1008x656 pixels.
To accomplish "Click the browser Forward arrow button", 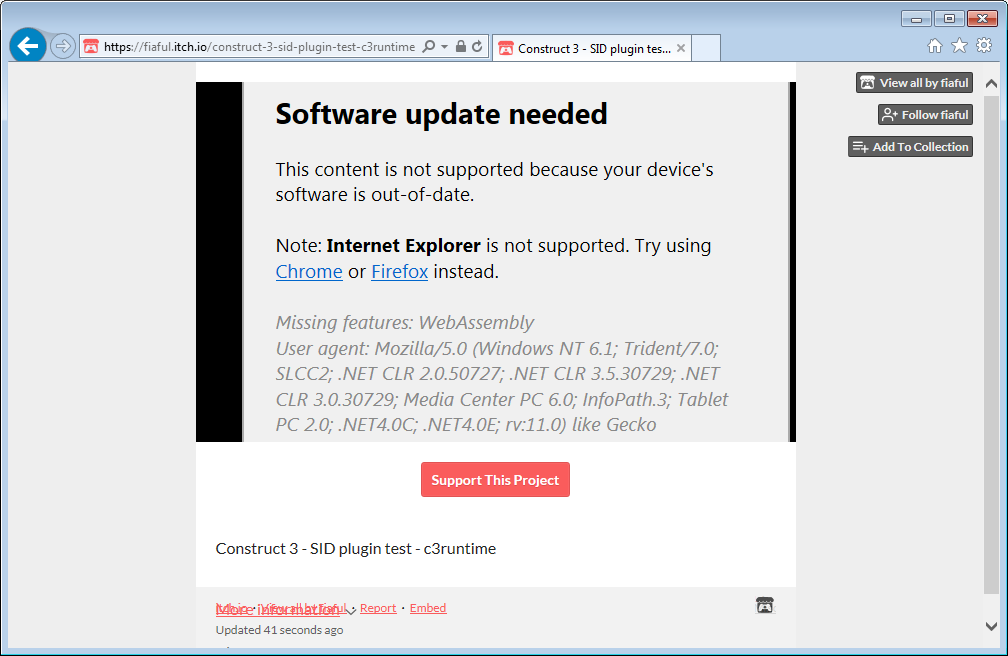I will 62,46.
